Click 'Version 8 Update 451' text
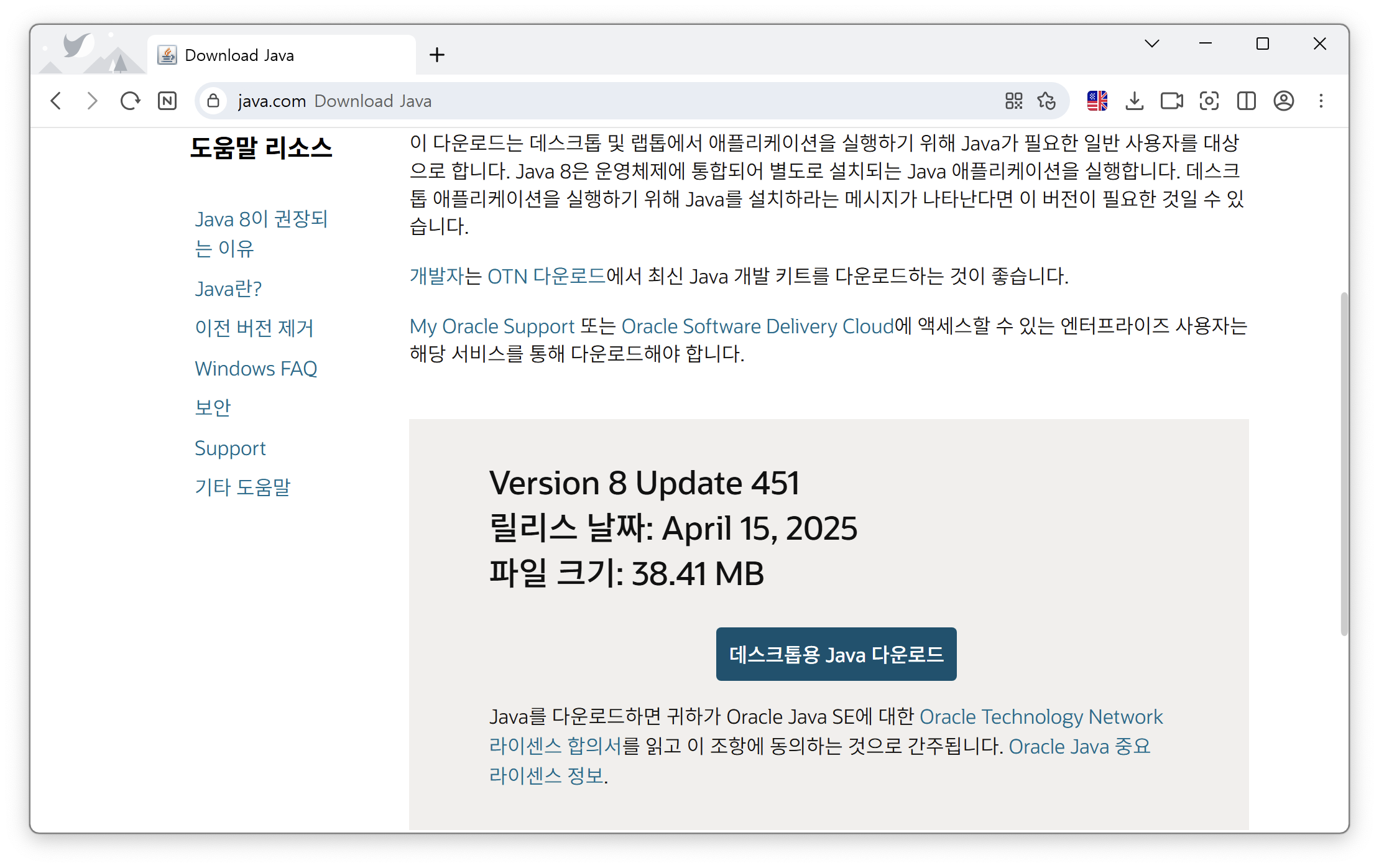The width and height of the screenshot is (1379, 868). coord(644,483)
